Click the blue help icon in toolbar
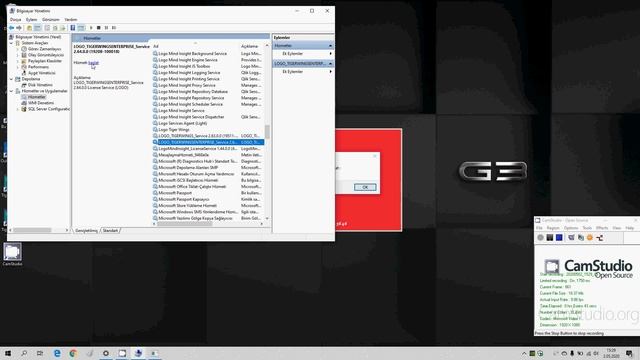 pos(73,28)
